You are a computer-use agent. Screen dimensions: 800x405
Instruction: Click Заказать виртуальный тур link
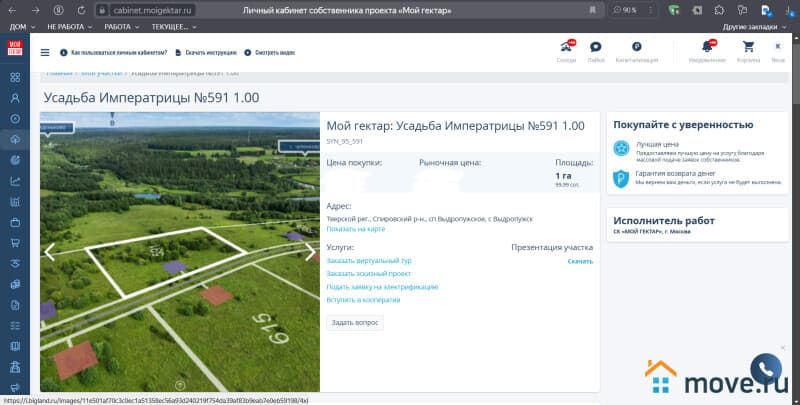pyautogui.click(x=369, y=261)
